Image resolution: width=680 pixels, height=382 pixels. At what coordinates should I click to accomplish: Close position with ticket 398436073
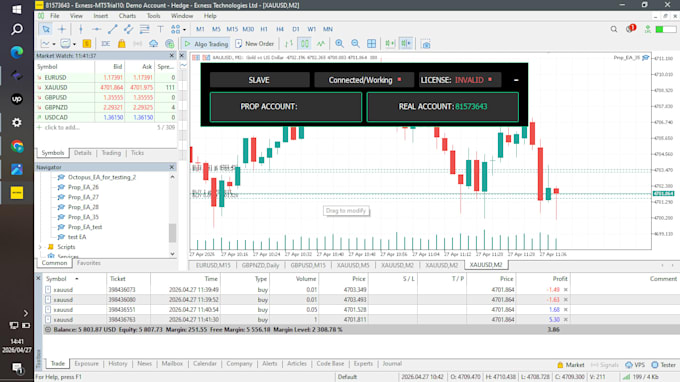[x=566, y=290]
